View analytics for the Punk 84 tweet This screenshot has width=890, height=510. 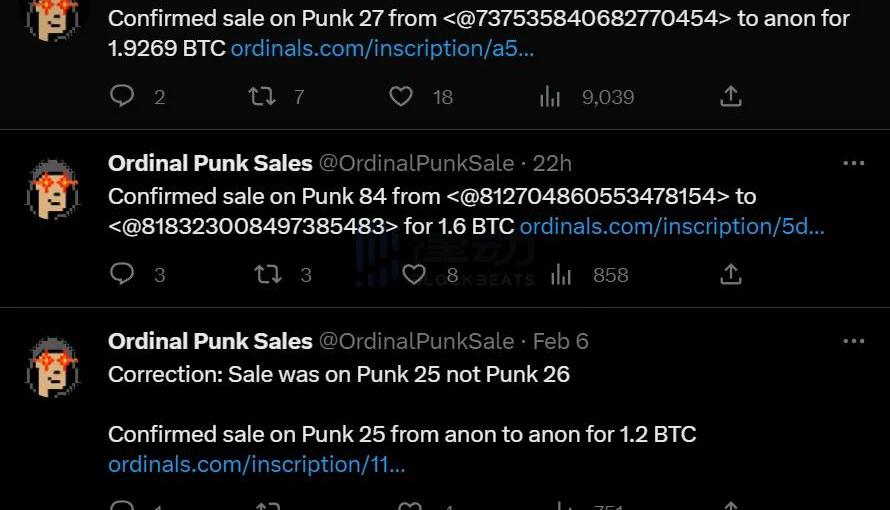(x=561, y=274)
